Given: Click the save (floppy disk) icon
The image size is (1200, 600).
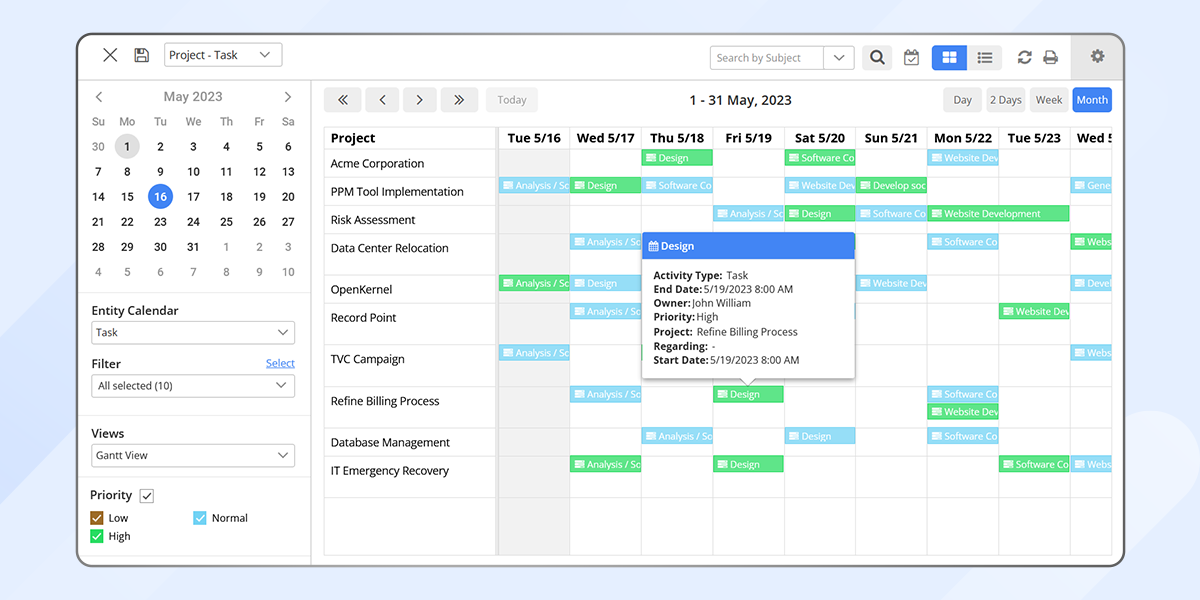Looking at the screenshot, I should point(141,55).
